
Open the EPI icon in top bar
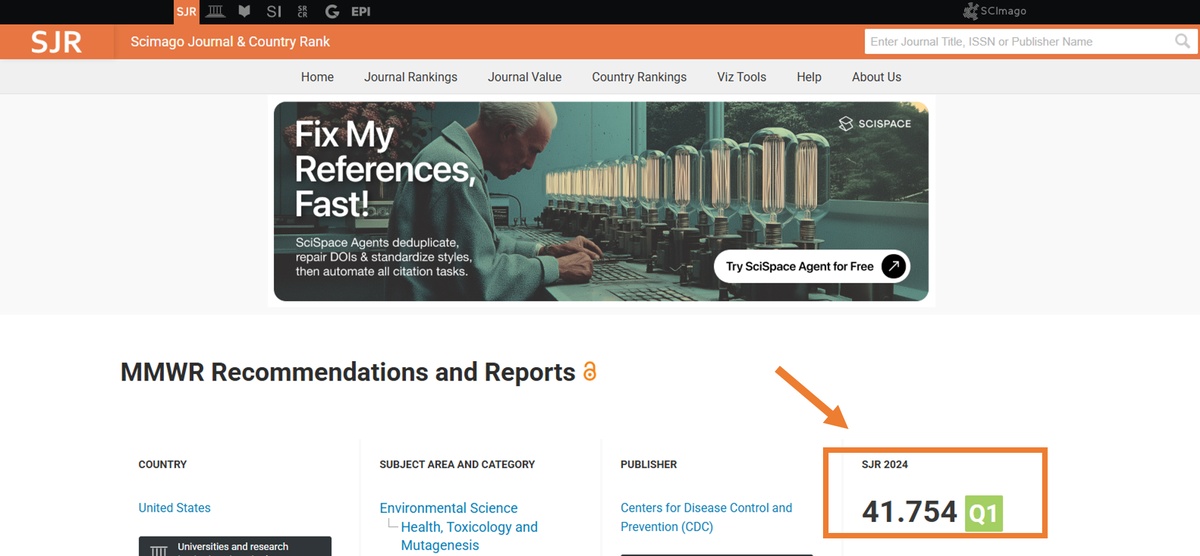[x=361, y=12]
